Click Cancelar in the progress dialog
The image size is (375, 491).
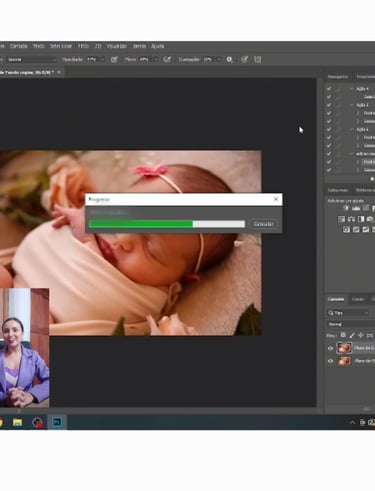coord(263,224)
